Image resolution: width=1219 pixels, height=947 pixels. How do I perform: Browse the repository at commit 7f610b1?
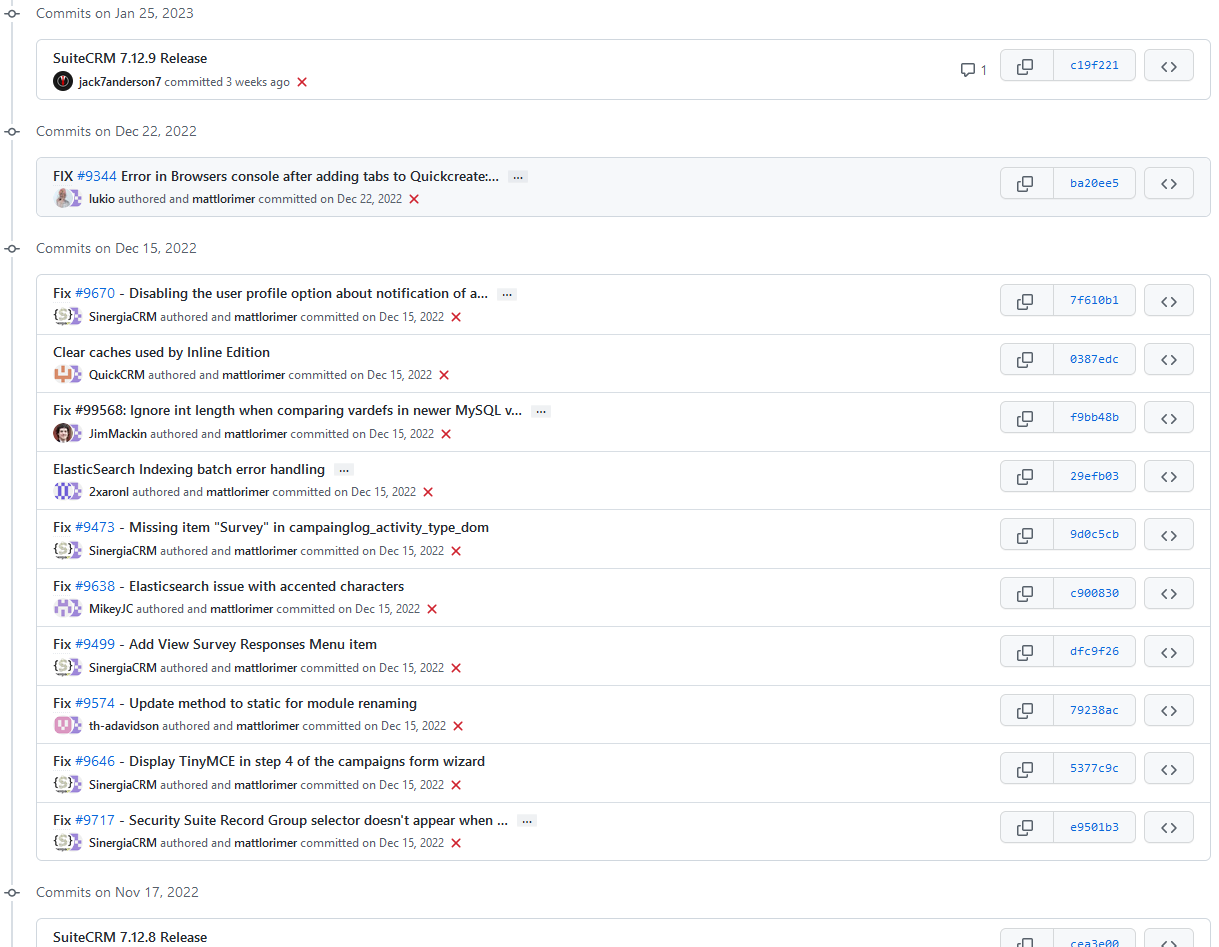pyautogui.click(x=1169, y=301)
